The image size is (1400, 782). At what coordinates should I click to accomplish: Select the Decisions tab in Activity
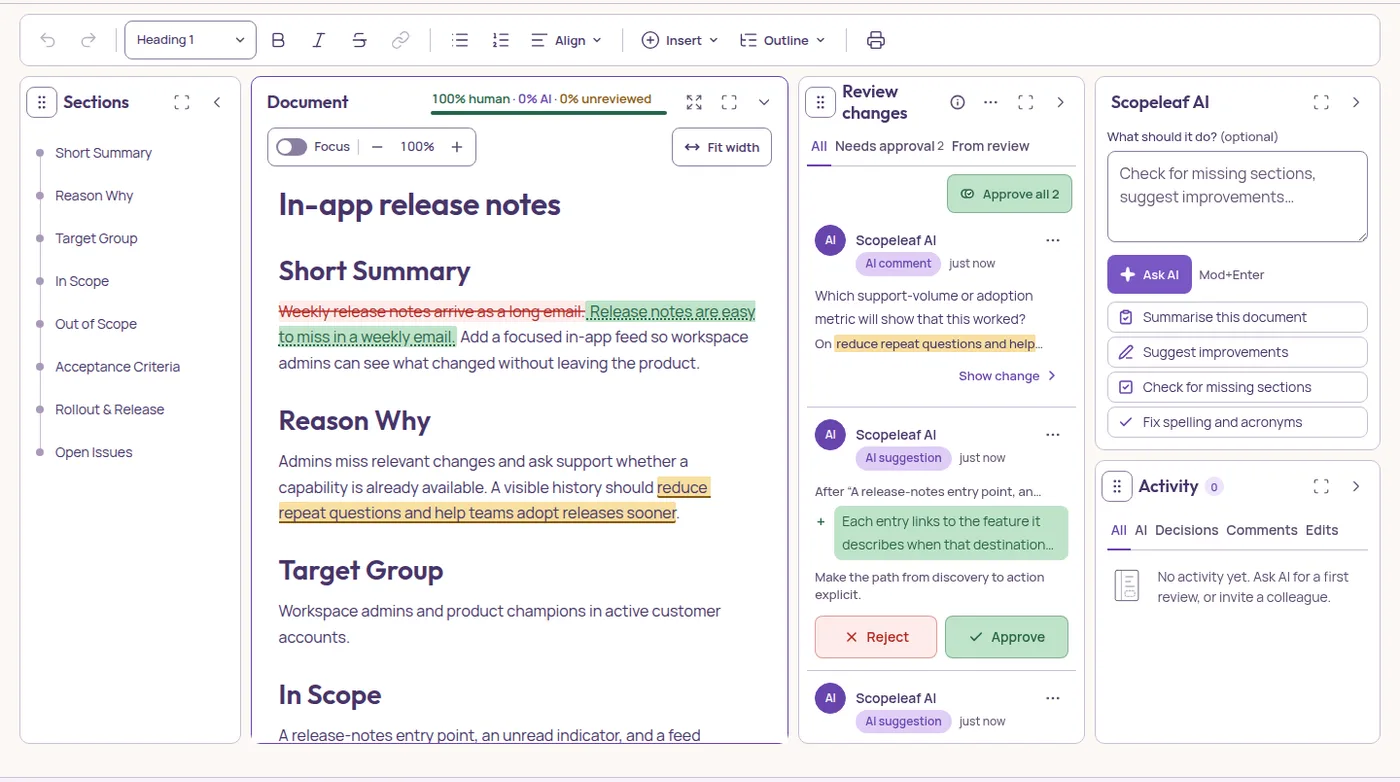pyautogui.click(x=1187, y=530)
